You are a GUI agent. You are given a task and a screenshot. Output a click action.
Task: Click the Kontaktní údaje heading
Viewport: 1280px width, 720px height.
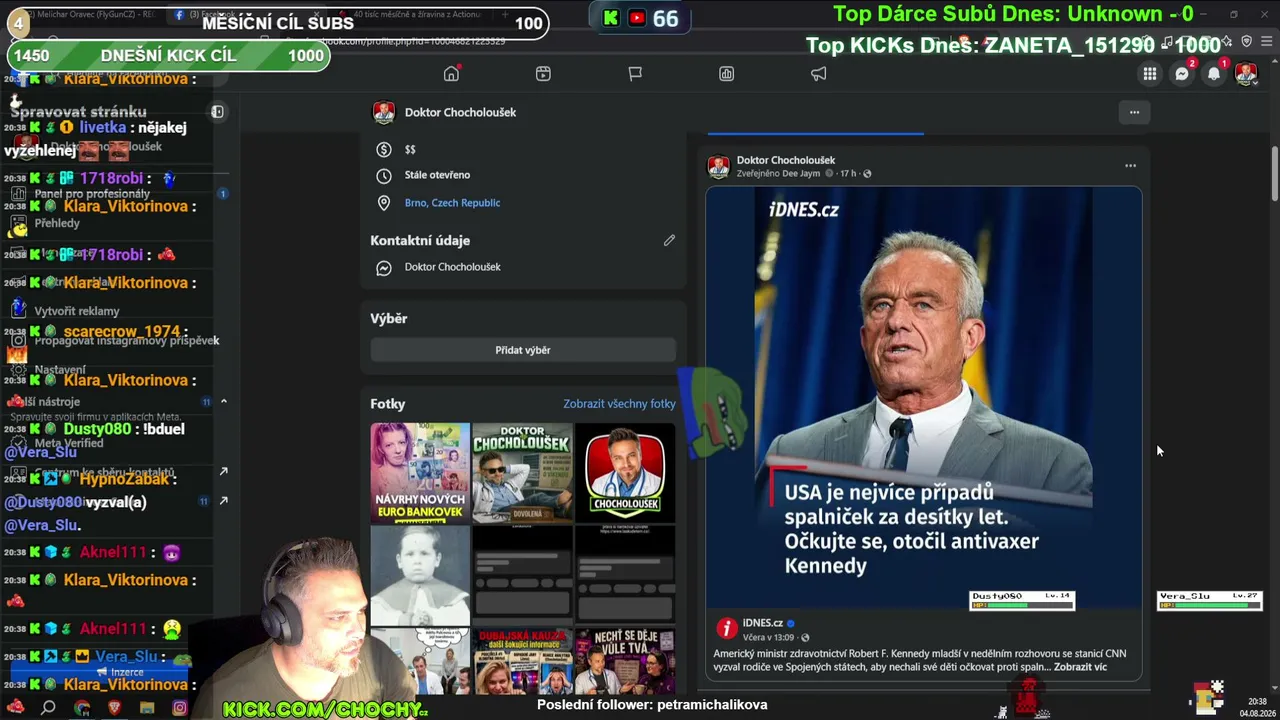(420, 240)
